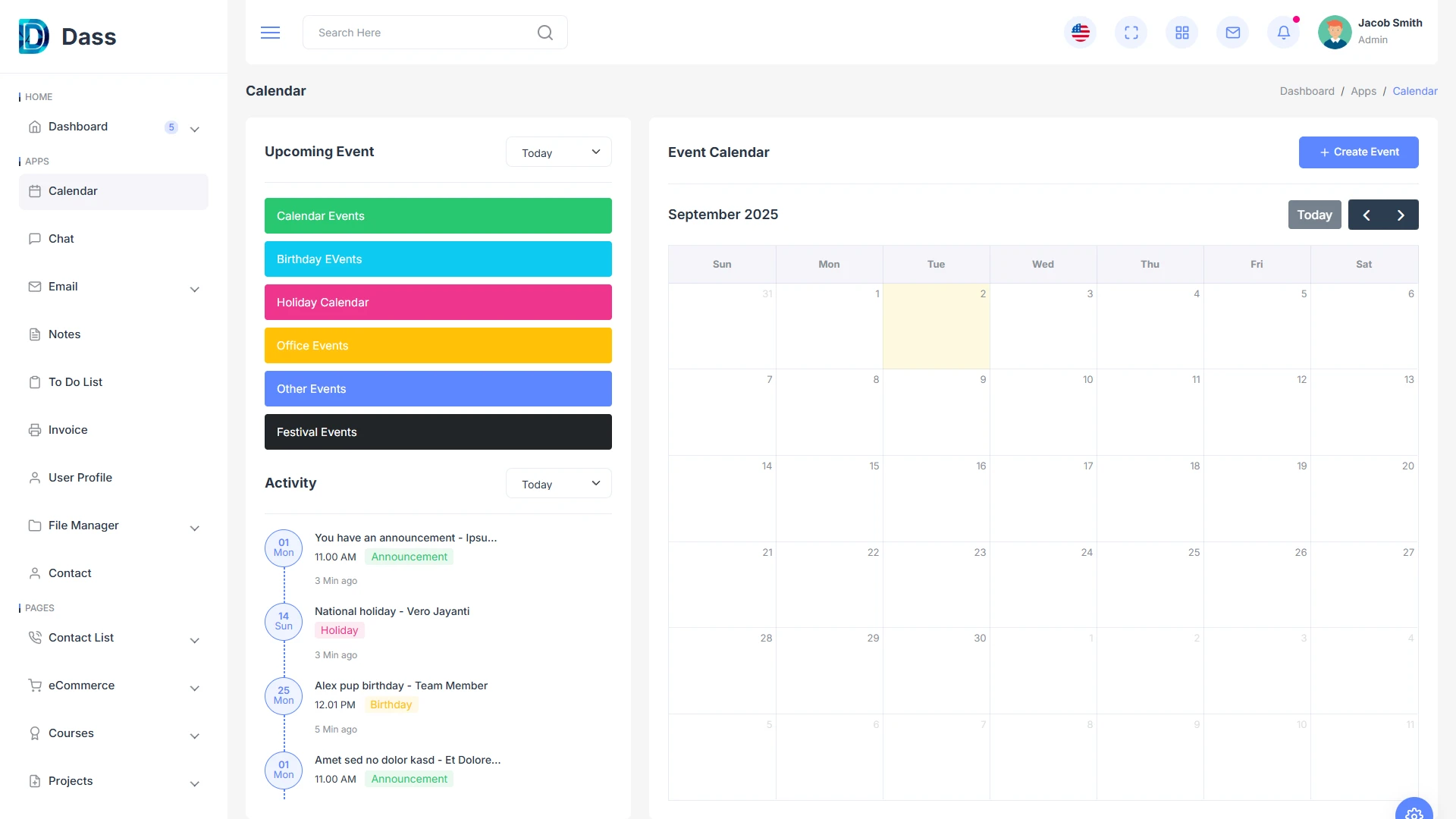
Task: Expand the Courses submenu chevron
Action: pos(195,736)
